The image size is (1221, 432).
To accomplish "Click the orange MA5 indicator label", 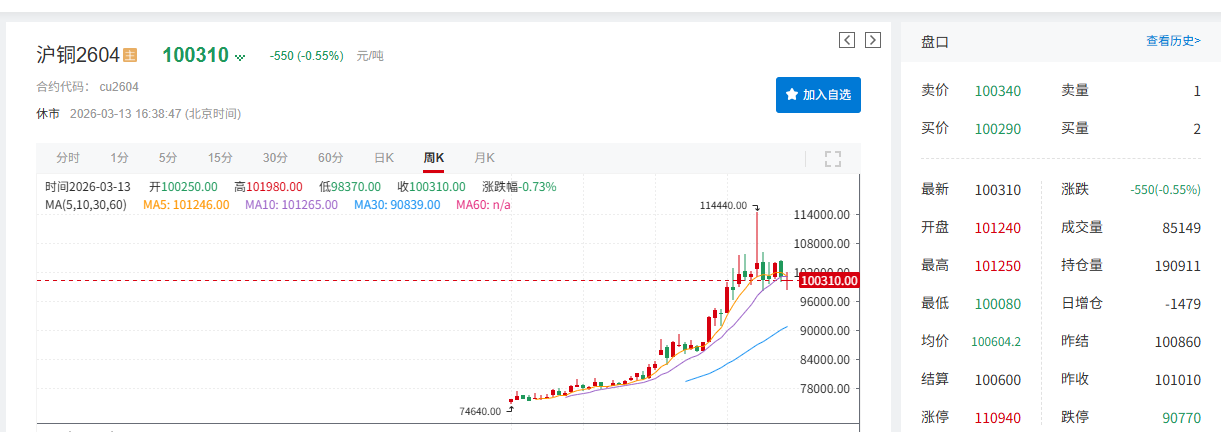I will [x=186, y=204].
